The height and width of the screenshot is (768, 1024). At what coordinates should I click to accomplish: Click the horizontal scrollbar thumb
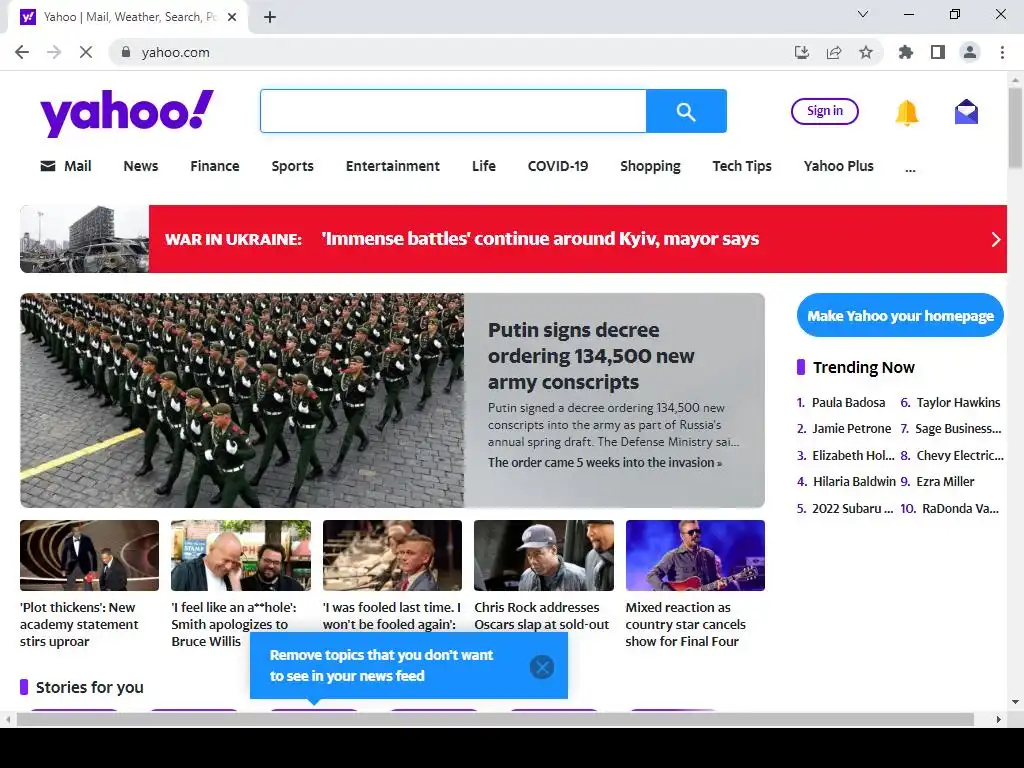pos(495,720)
